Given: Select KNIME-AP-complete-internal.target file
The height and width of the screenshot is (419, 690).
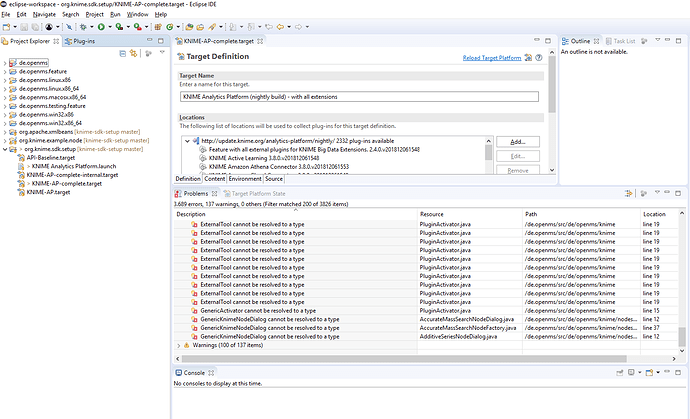Looking at the screenshot, I should (72, 175).
